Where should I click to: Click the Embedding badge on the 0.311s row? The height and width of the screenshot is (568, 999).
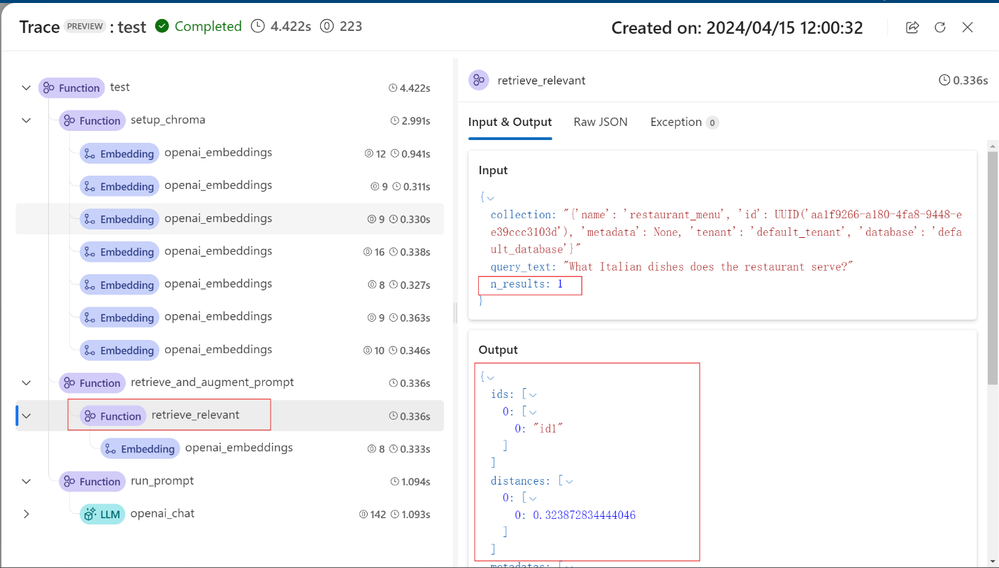coord(119,186)
